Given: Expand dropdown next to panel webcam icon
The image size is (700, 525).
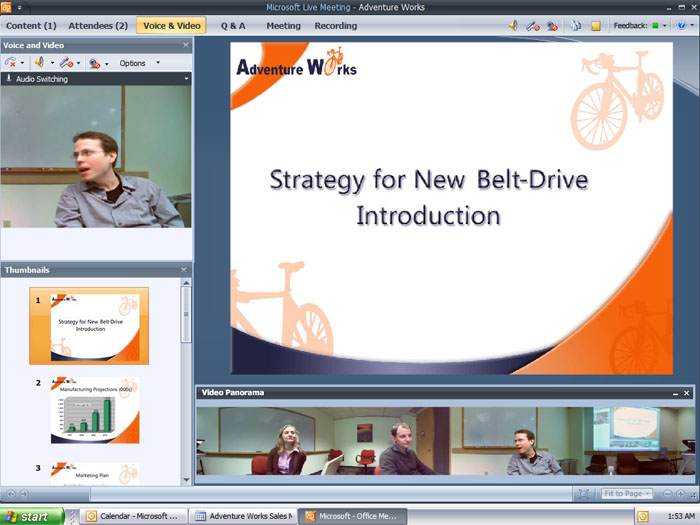Looking at the screenshot, I should (x=106, y=64).
